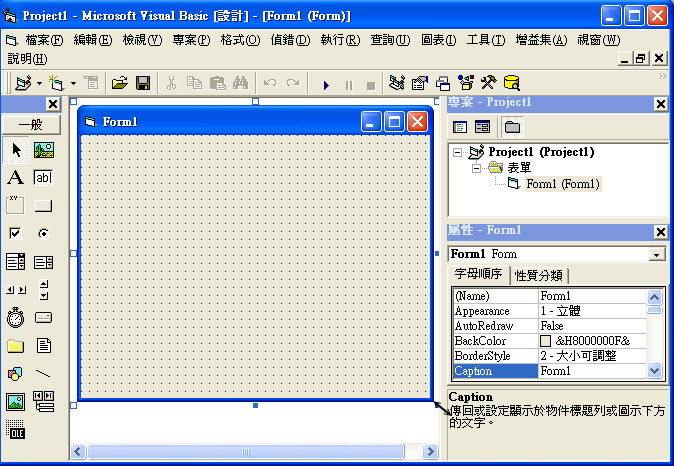Viewport: 674px width, 466px height.
Task: Choose the Timer control stopwatch icon
Action: point(16,318)
